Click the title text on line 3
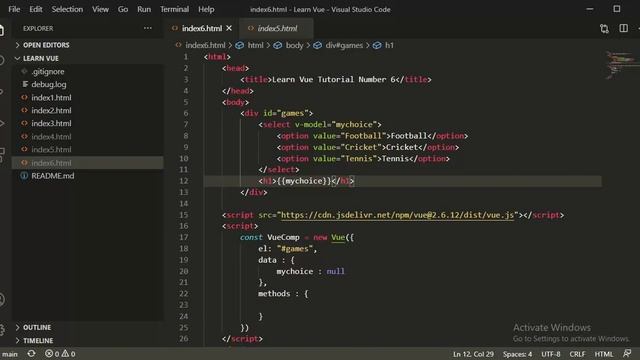The height and width of the screenshot is (360, 640). point(333,79)
